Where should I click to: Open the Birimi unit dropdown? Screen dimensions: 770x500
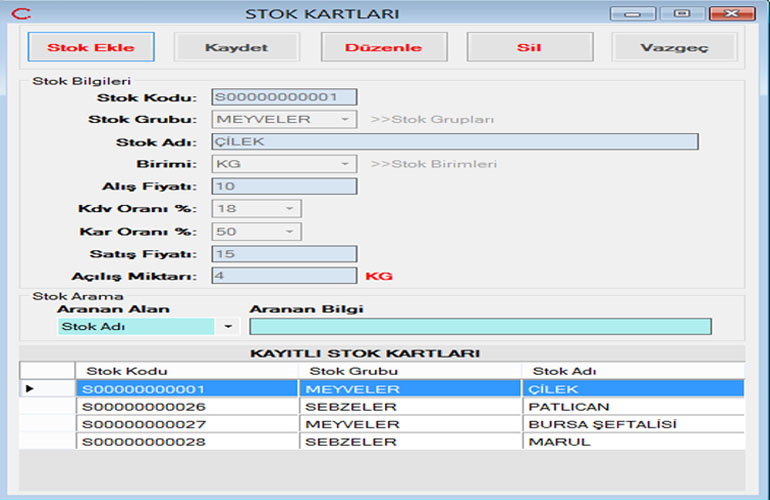click(344, 164)
